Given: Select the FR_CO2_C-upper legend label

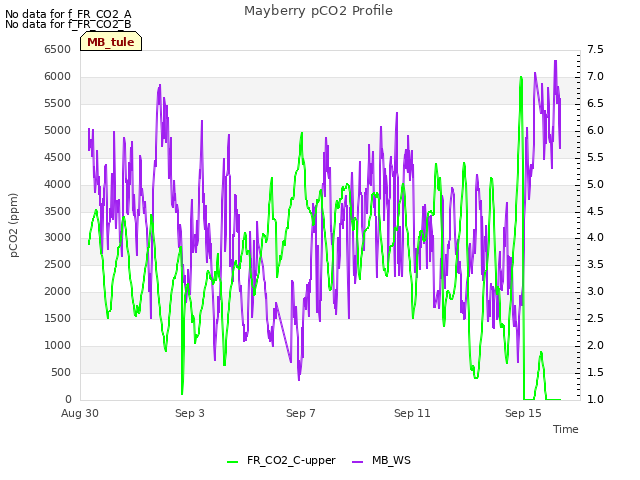Looking at the screenshot, I should pyautogui.click(x=291, y=460).
